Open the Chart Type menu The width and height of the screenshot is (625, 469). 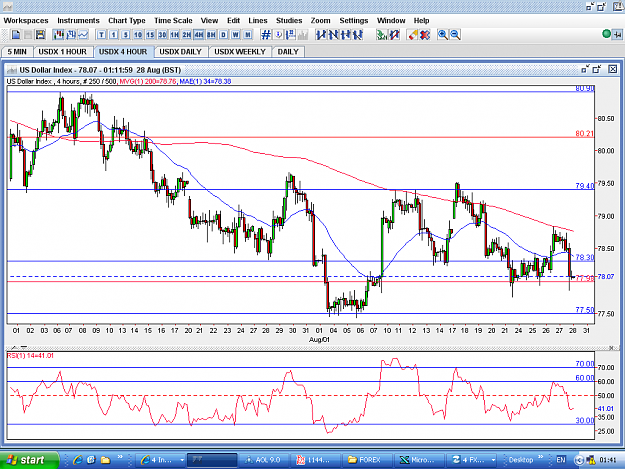click(127, 21)
